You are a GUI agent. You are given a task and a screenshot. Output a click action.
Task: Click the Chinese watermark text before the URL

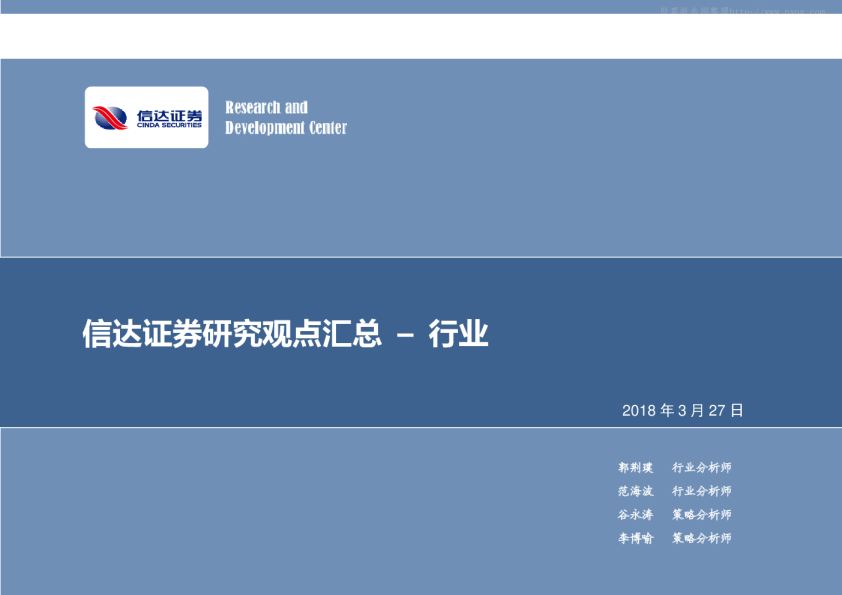click(x=695, y=12)
